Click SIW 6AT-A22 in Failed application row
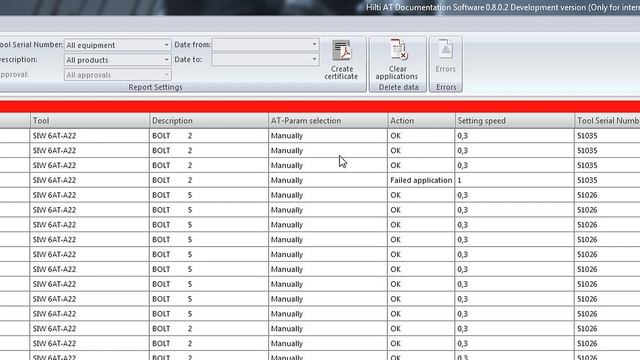This screenshot has height=360, width=640. click(x=54, y=180)
